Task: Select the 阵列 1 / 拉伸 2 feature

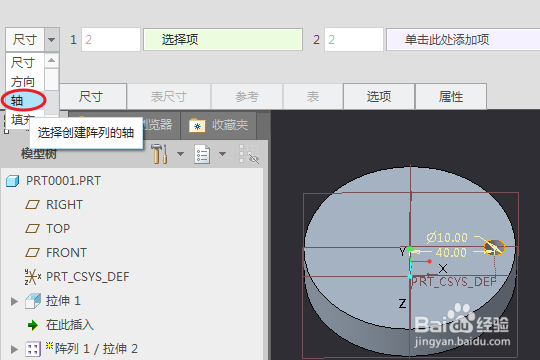Action: tap(96, 349)
